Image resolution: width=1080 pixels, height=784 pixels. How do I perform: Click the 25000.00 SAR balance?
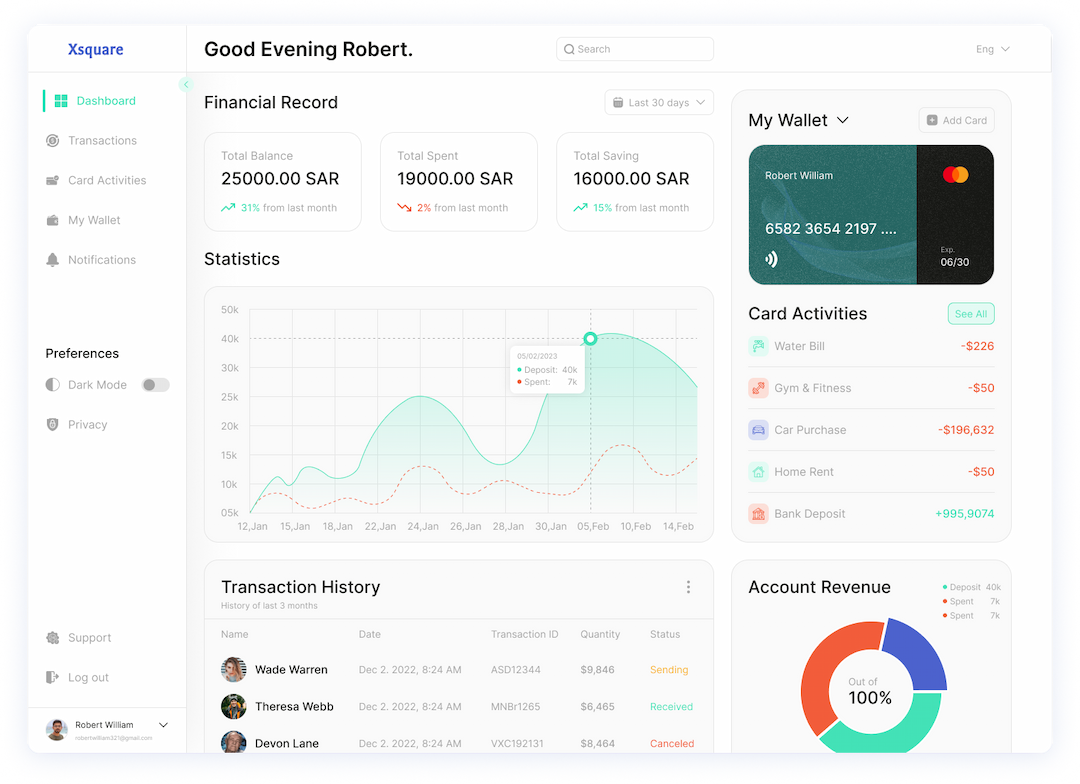point(280,179)
